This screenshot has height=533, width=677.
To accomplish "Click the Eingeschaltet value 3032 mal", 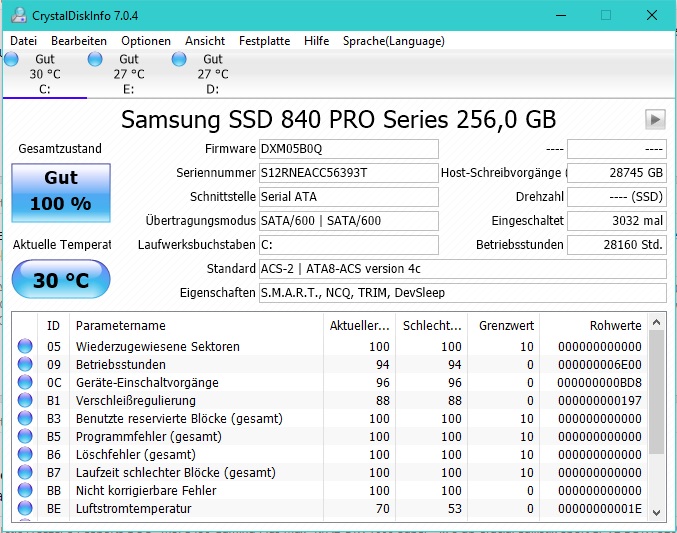I will tap(617, 221).
